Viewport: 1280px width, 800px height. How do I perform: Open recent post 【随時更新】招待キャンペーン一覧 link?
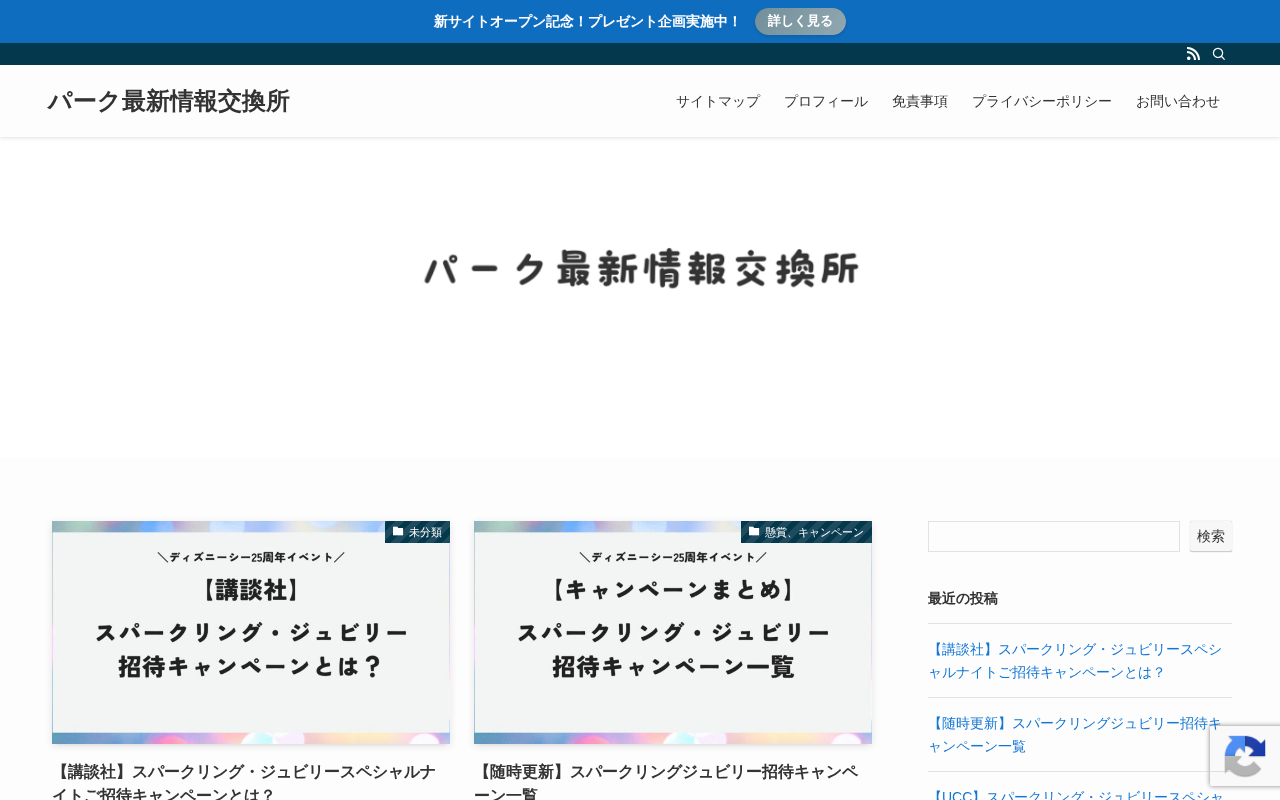1075,734
